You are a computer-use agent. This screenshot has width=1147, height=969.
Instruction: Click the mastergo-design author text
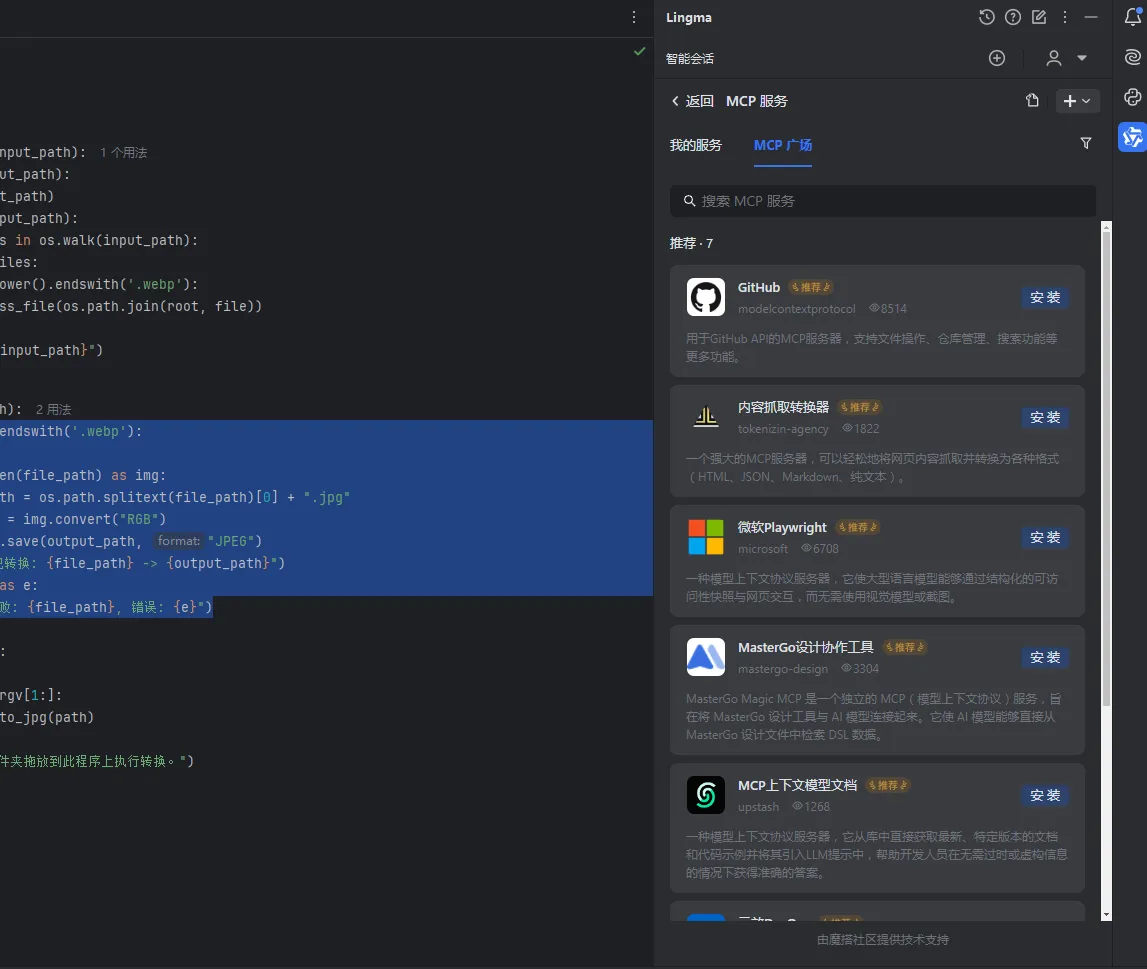pyautogui.click(x=783, y=669)
